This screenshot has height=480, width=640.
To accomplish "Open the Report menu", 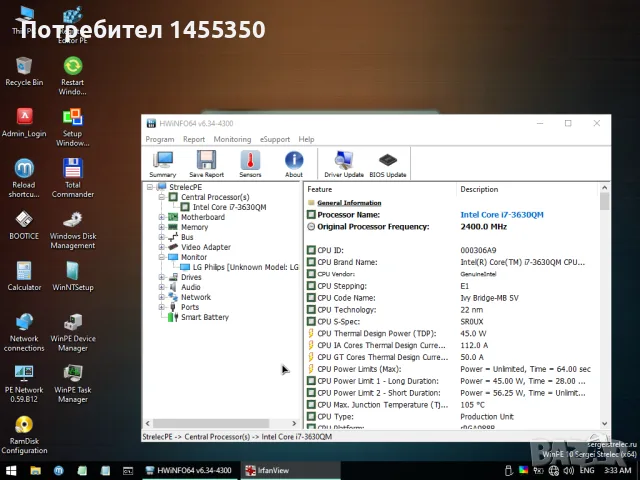I will click(x=194, y=139).
